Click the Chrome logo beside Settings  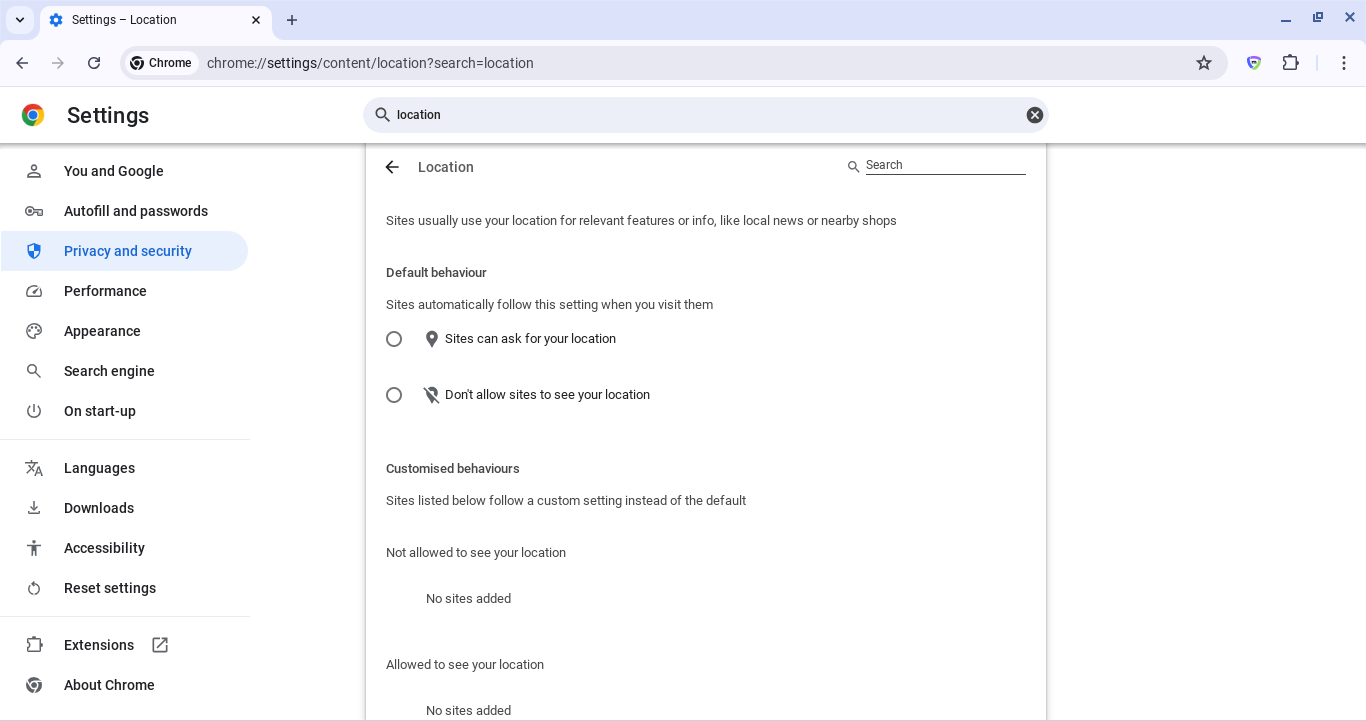[x=33, y=115]
